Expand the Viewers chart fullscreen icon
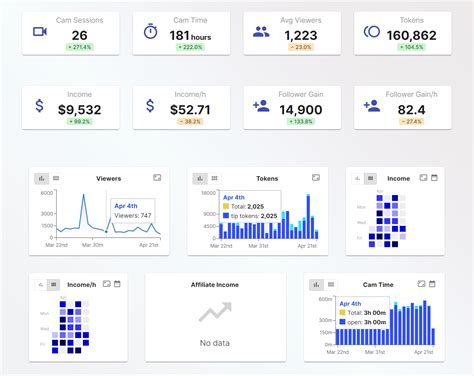 [x=157, y=178]
